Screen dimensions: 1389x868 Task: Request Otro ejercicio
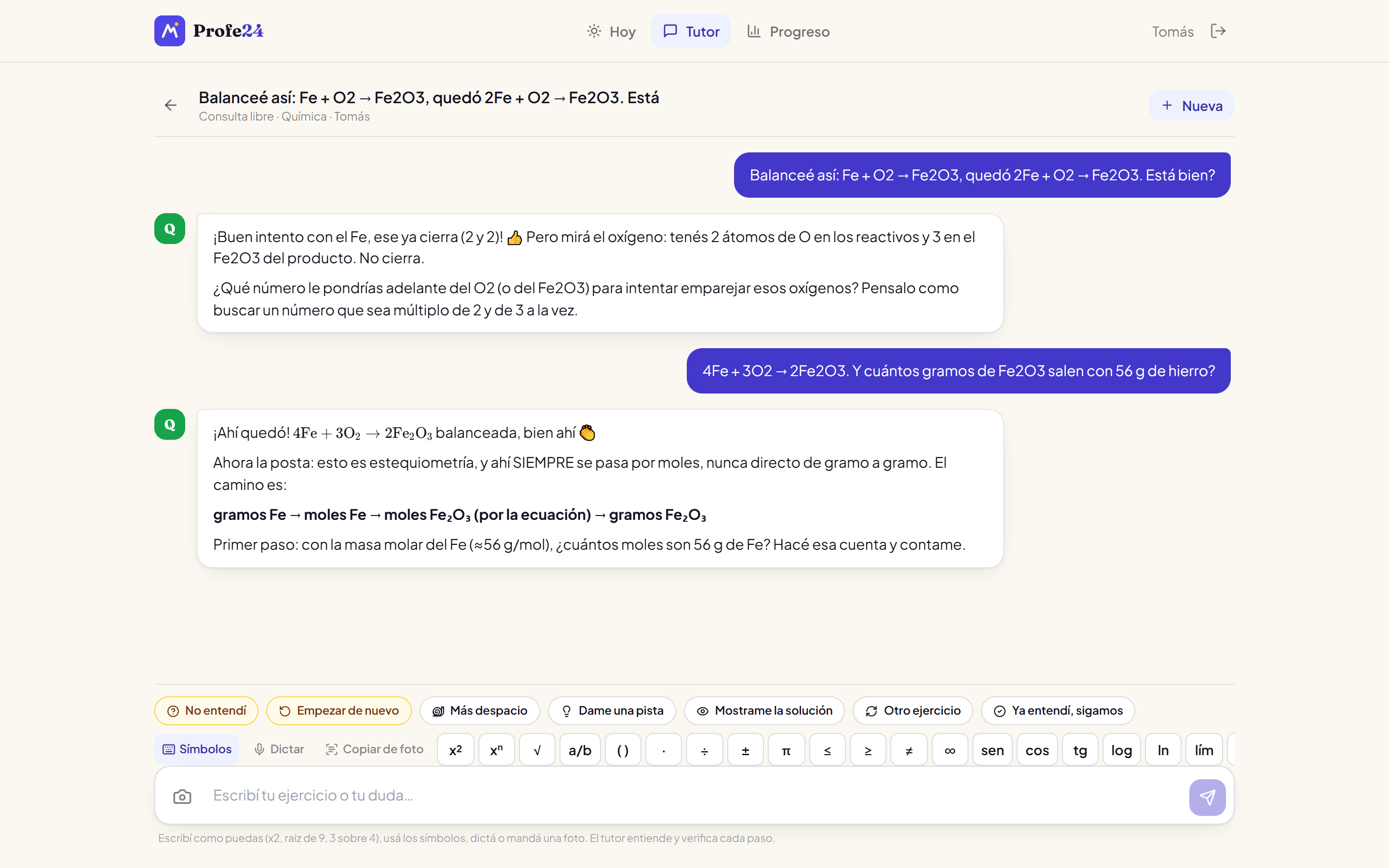coord(912,711)
